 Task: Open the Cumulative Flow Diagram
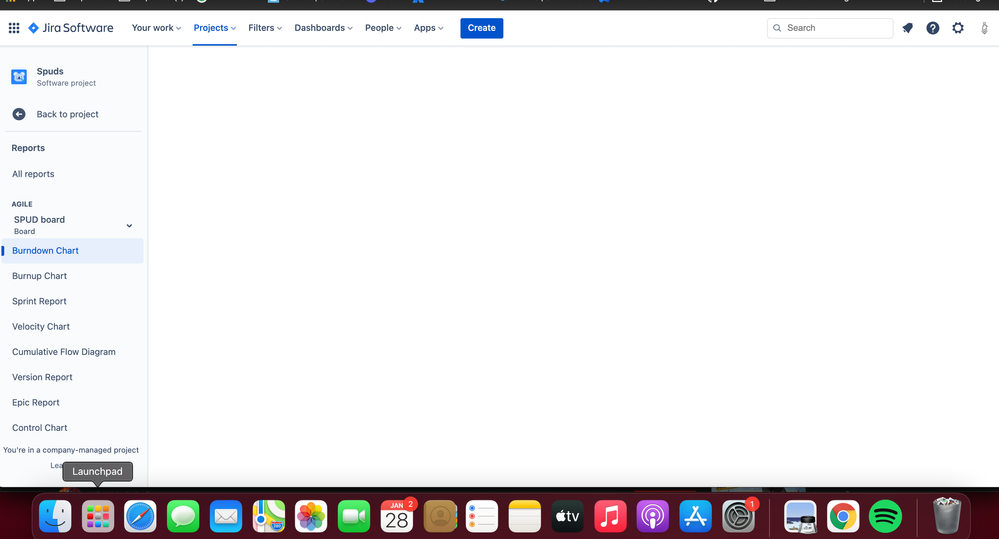tap(64, 352)
